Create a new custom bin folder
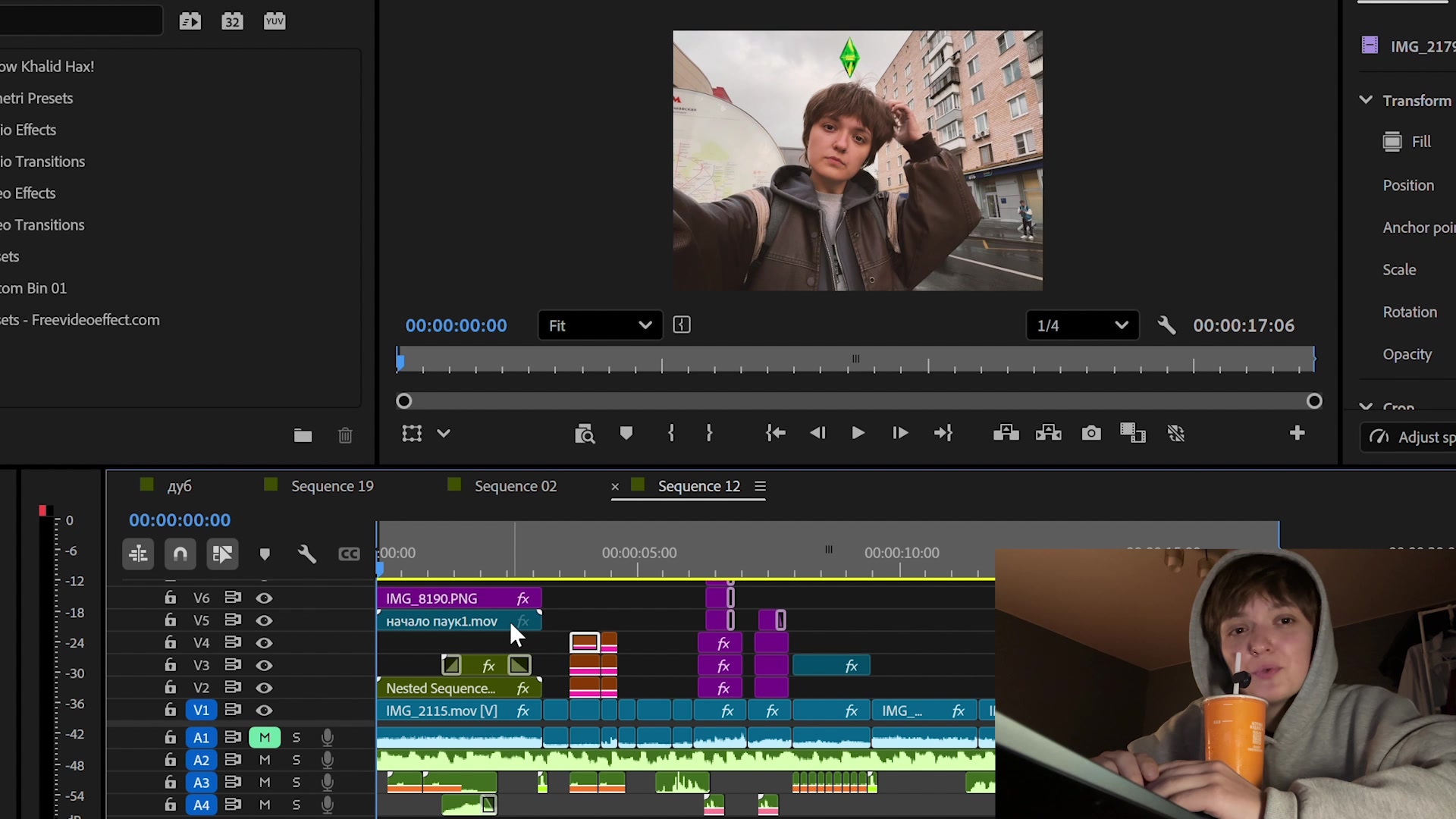Viewport: 1456px width, 819px height. [x=303, y=435]
